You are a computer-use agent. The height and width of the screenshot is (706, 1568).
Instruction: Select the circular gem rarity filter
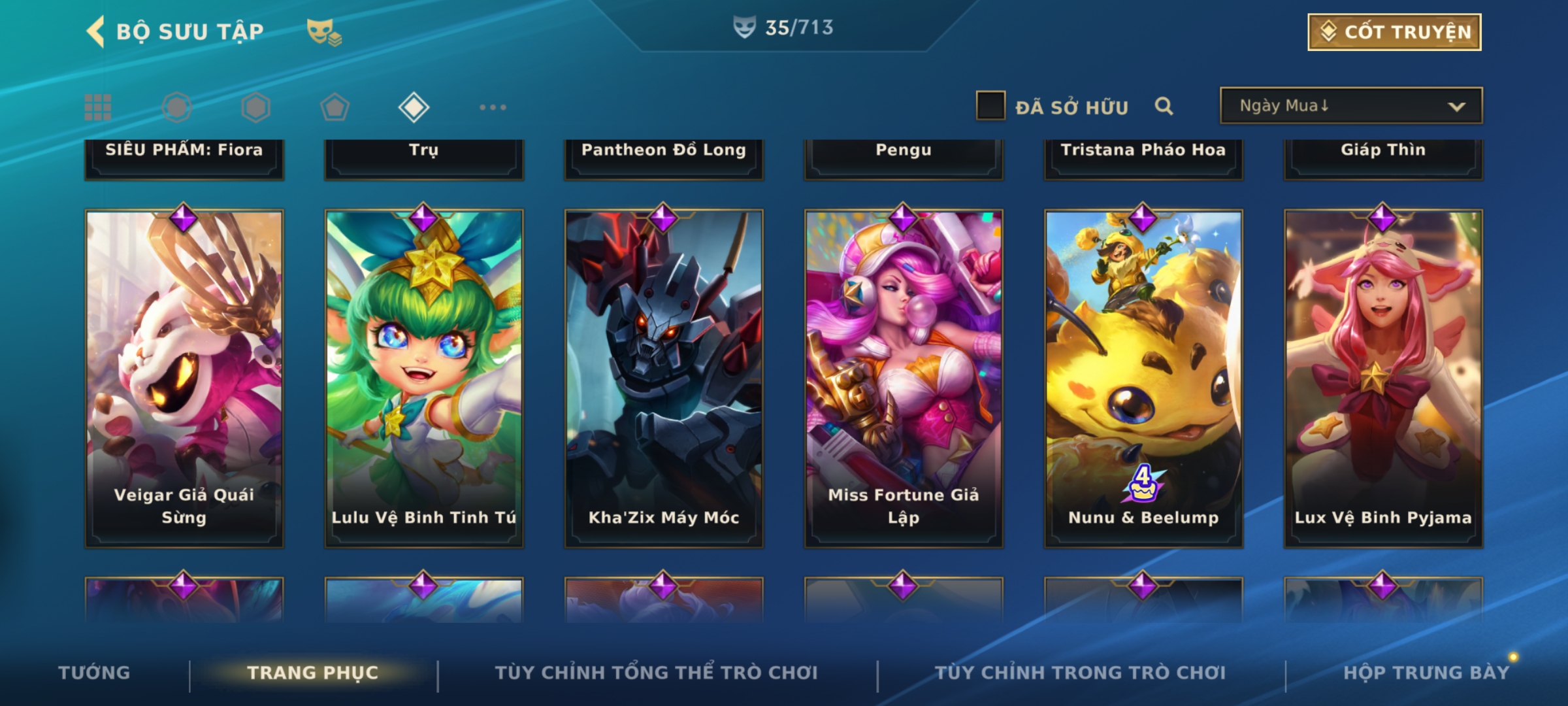pyautogui.click(x=177, y=107)
